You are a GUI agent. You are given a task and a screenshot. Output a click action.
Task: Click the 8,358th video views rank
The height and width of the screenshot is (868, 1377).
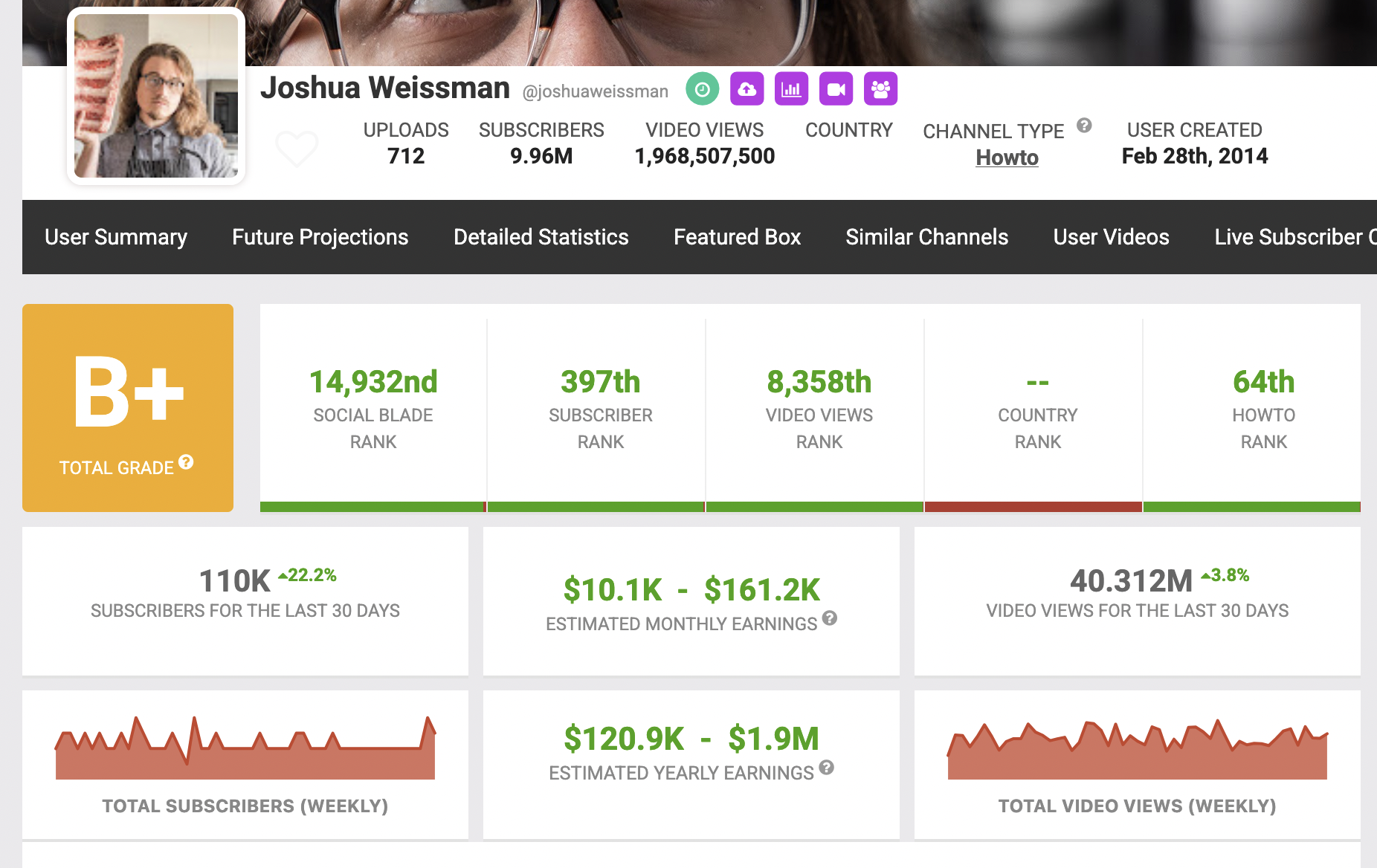[819, 382]
